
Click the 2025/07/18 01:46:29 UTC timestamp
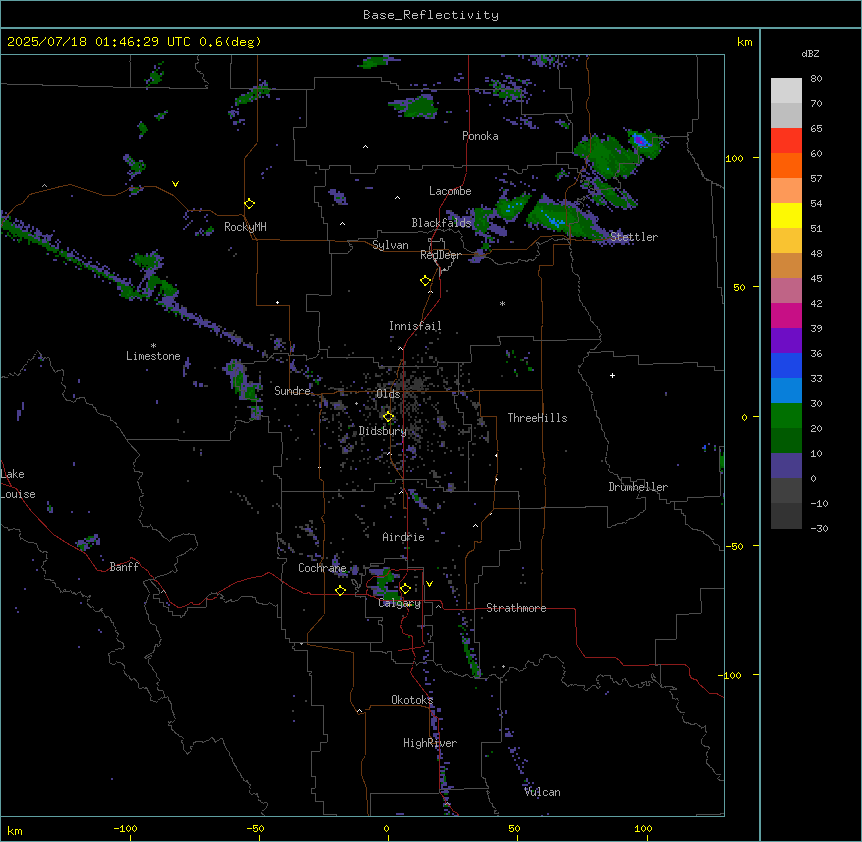[98, 42]
